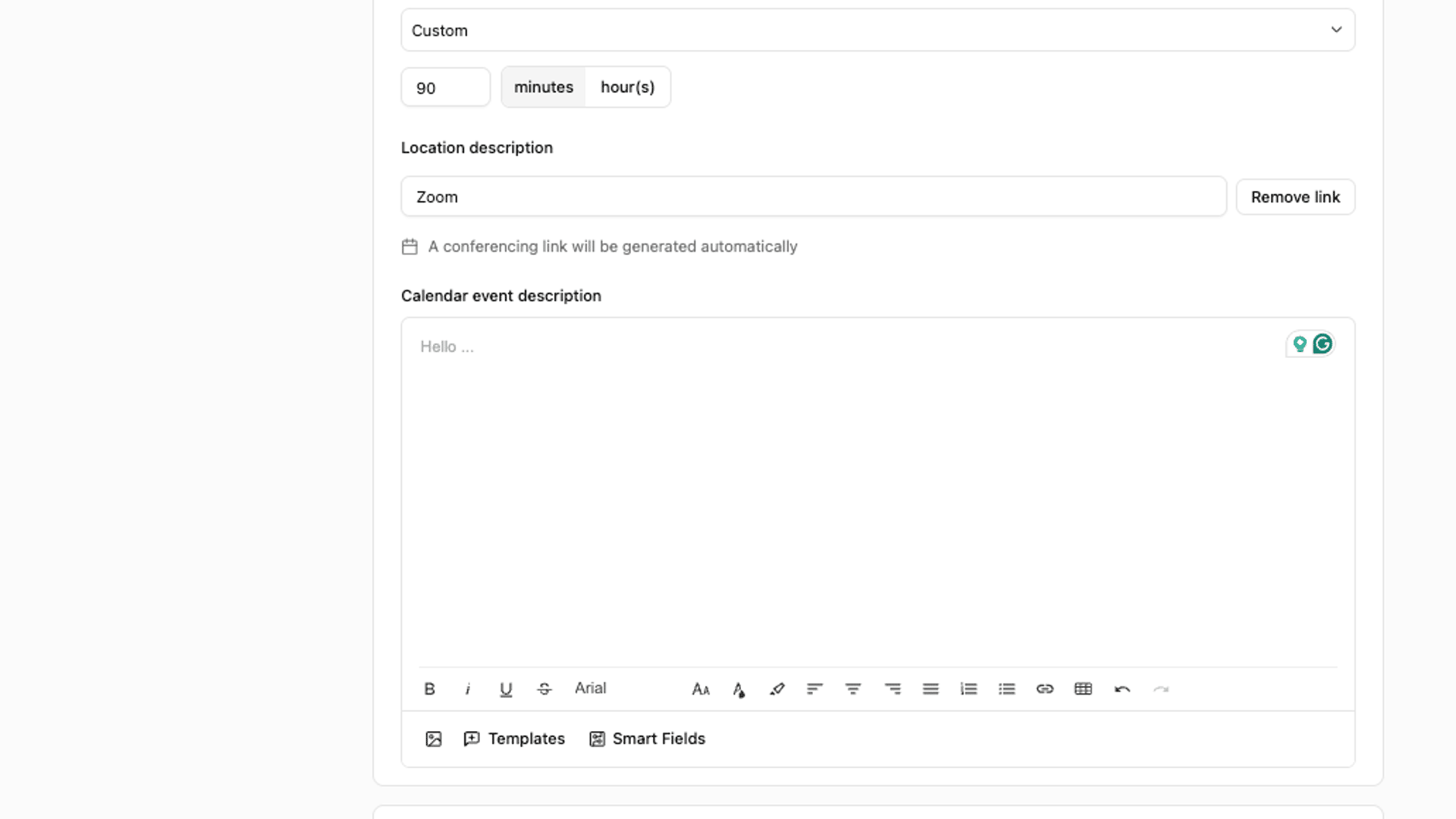Toggle bold formatting in description editor
Image resolution: width=1456 pixels, height=819 pixels.
[x=429, y=689]
